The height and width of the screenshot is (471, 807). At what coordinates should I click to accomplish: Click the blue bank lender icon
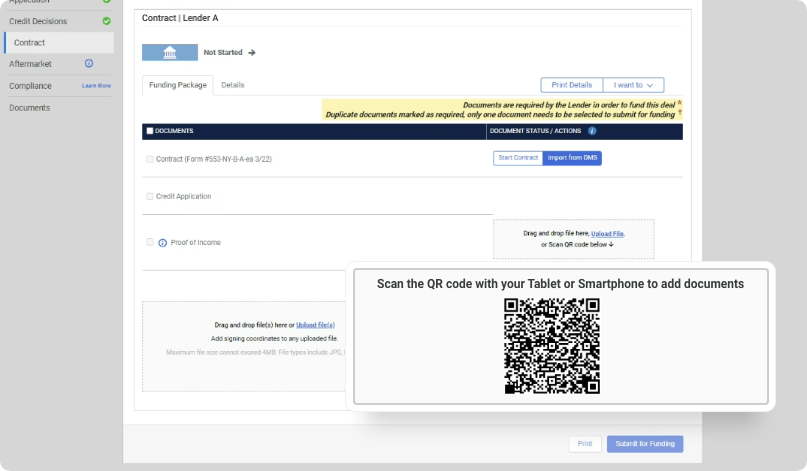point(170,53)
